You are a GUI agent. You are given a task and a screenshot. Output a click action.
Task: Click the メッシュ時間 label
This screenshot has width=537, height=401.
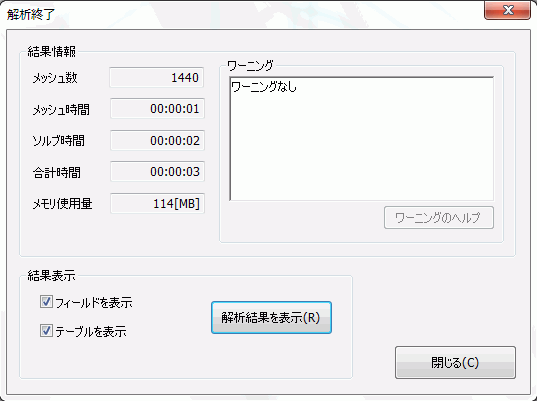(x=61, y=110)
